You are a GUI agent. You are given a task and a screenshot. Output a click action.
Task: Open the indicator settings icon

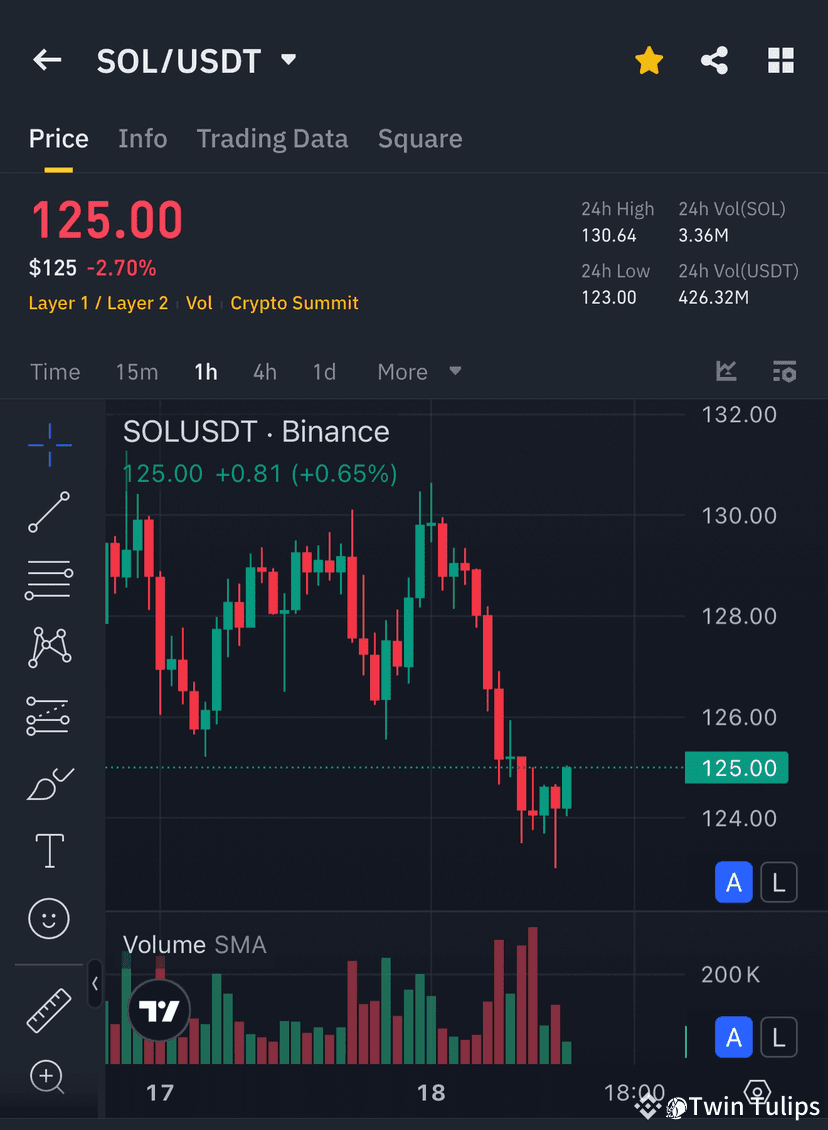[785, 371]
